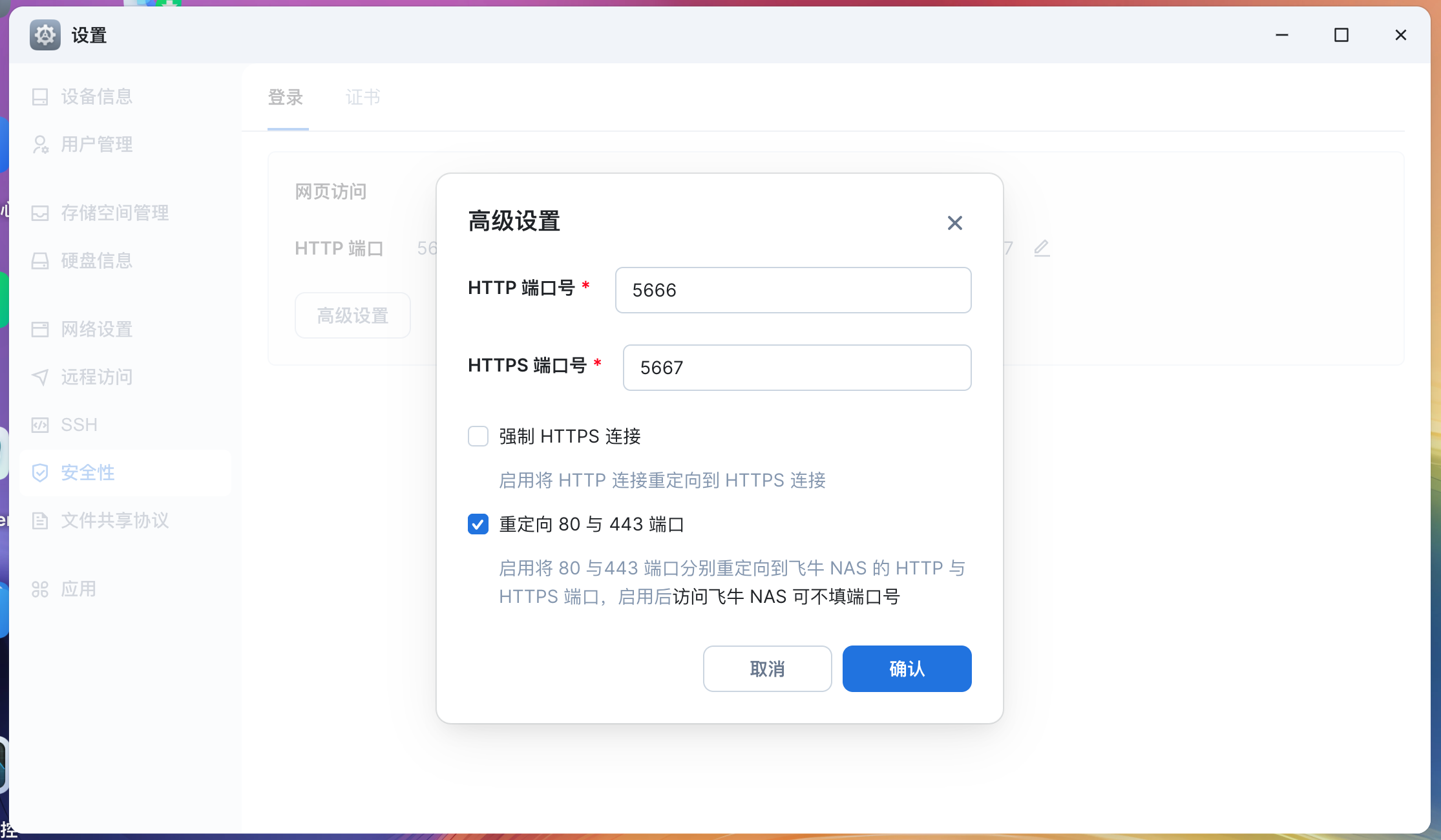Click the device info sidebar icon
The image size is (1441, 840).
point(40,97)
